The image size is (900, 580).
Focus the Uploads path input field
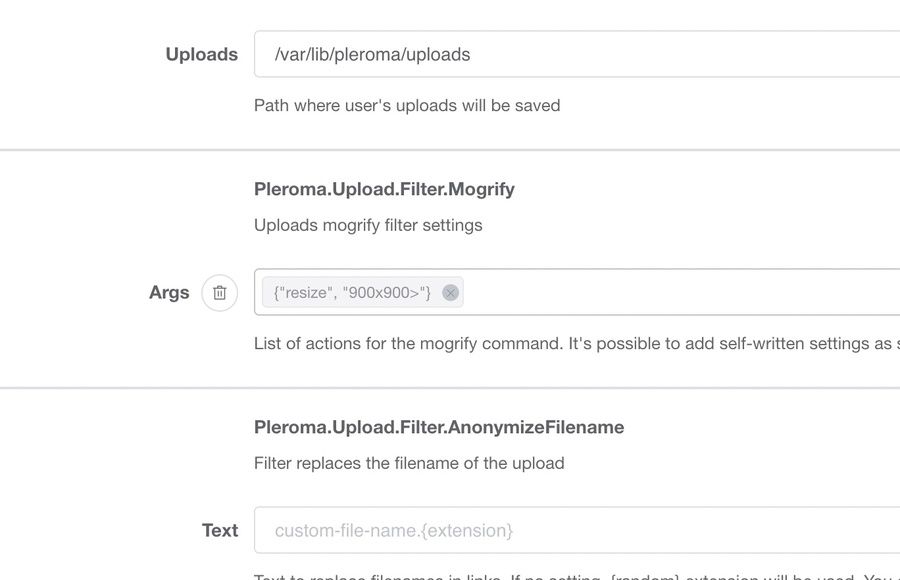[x=577, y=54]
